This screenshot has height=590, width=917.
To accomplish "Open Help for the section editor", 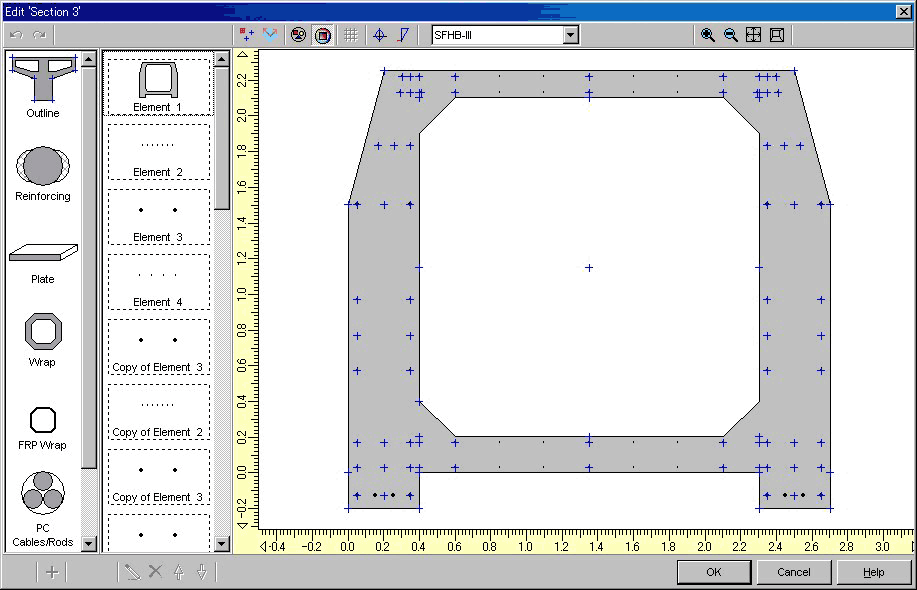I will pyautogui.click(x=873, y=572).
